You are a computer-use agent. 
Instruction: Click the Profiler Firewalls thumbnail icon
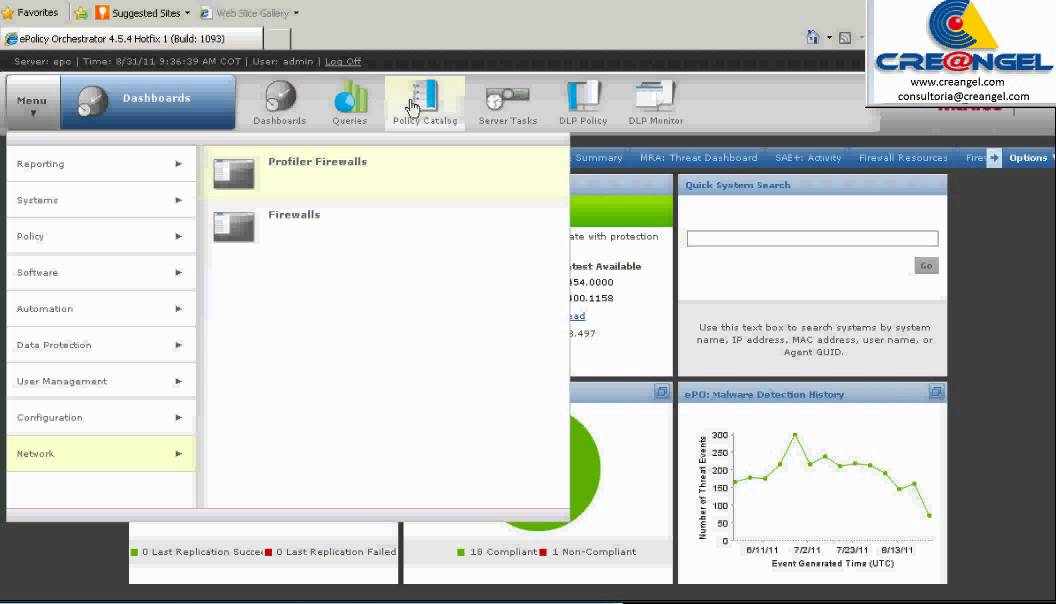coord(234,173)
